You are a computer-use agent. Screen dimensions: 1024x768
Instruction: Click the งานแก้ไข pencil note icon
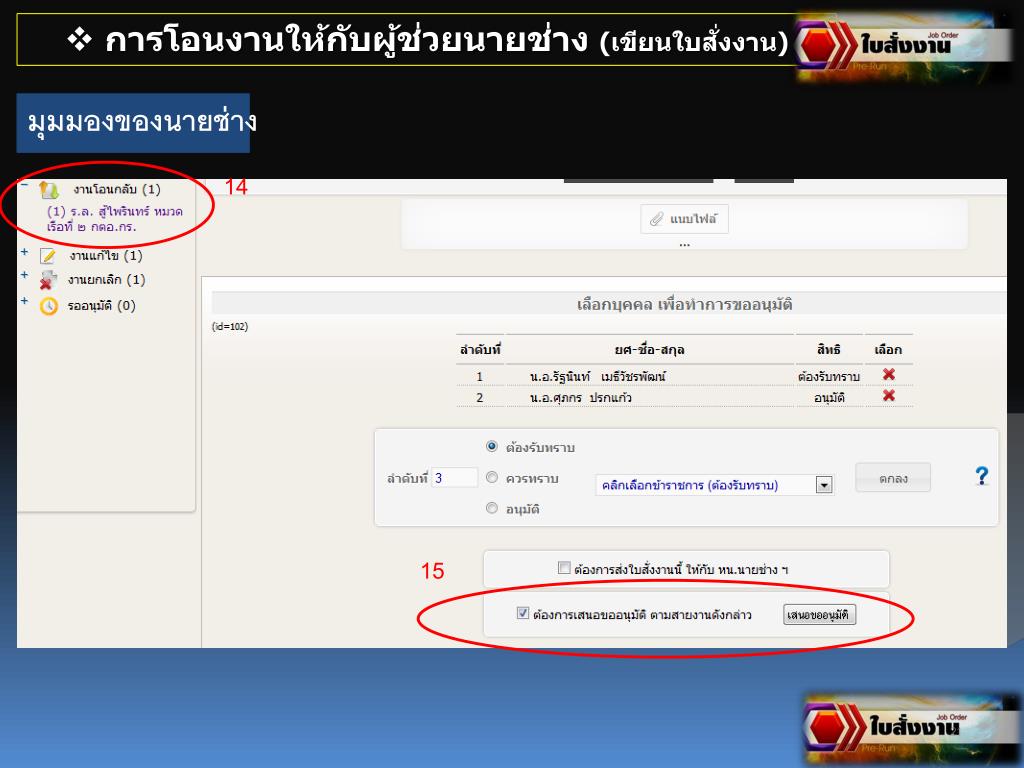pos(48,255)
